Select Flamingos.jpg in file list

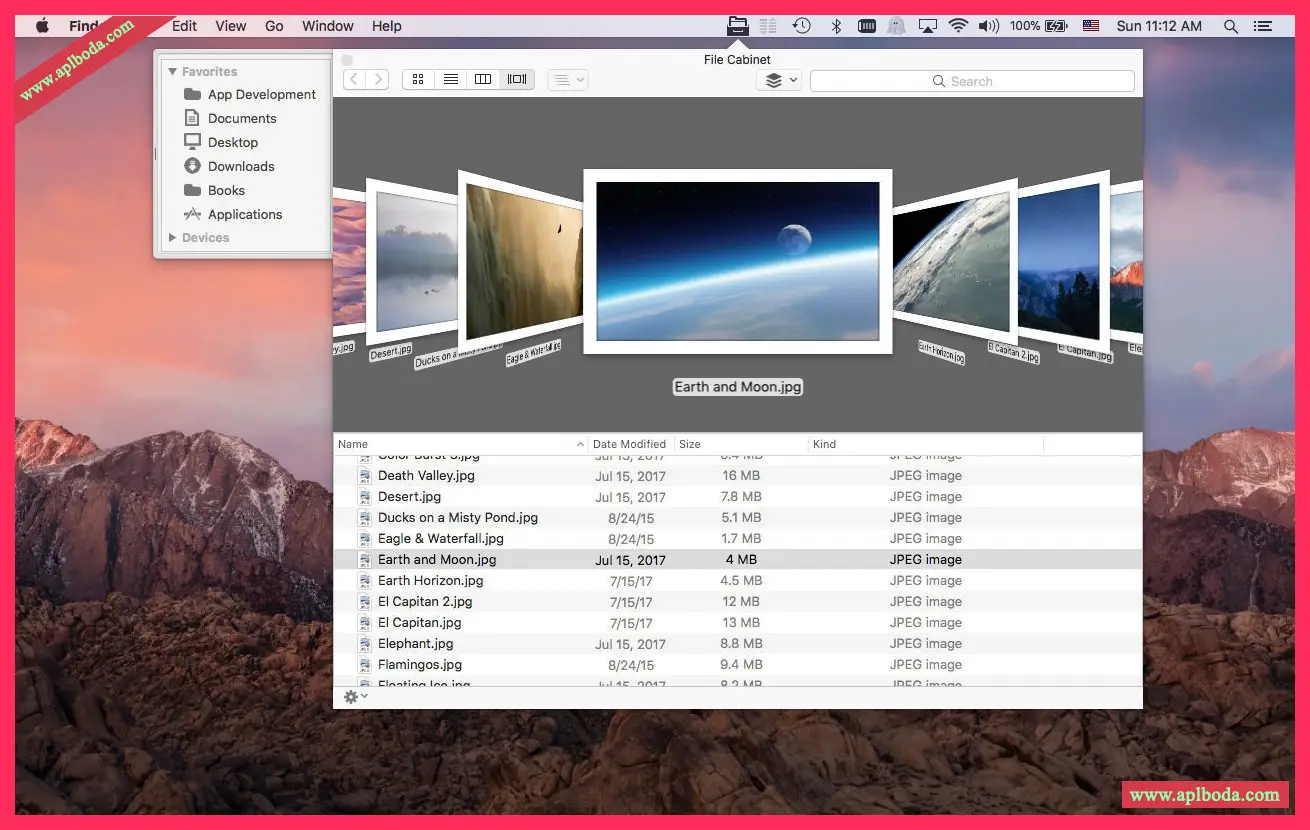(x=420, y=665)
